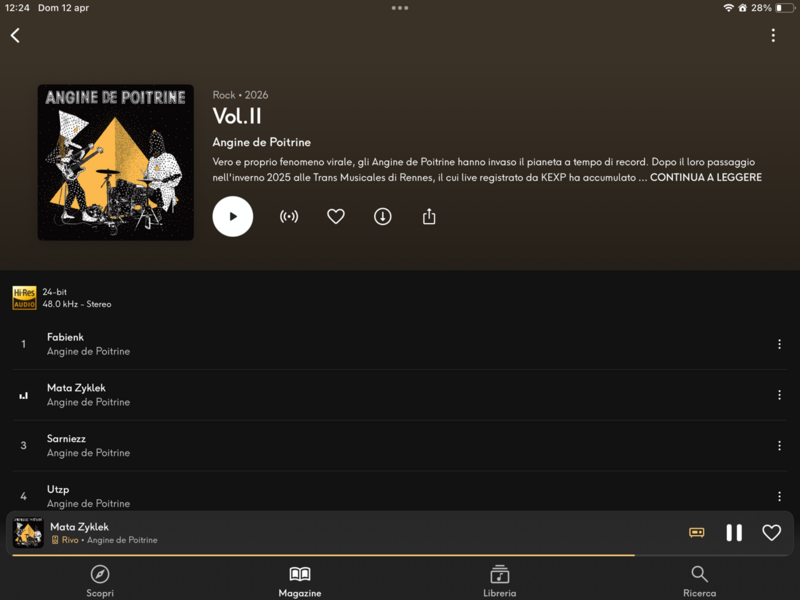Expand description via CONTINUA A LEGGERE
The width and height of the screenshot is (800, 600).
point(706,178)
